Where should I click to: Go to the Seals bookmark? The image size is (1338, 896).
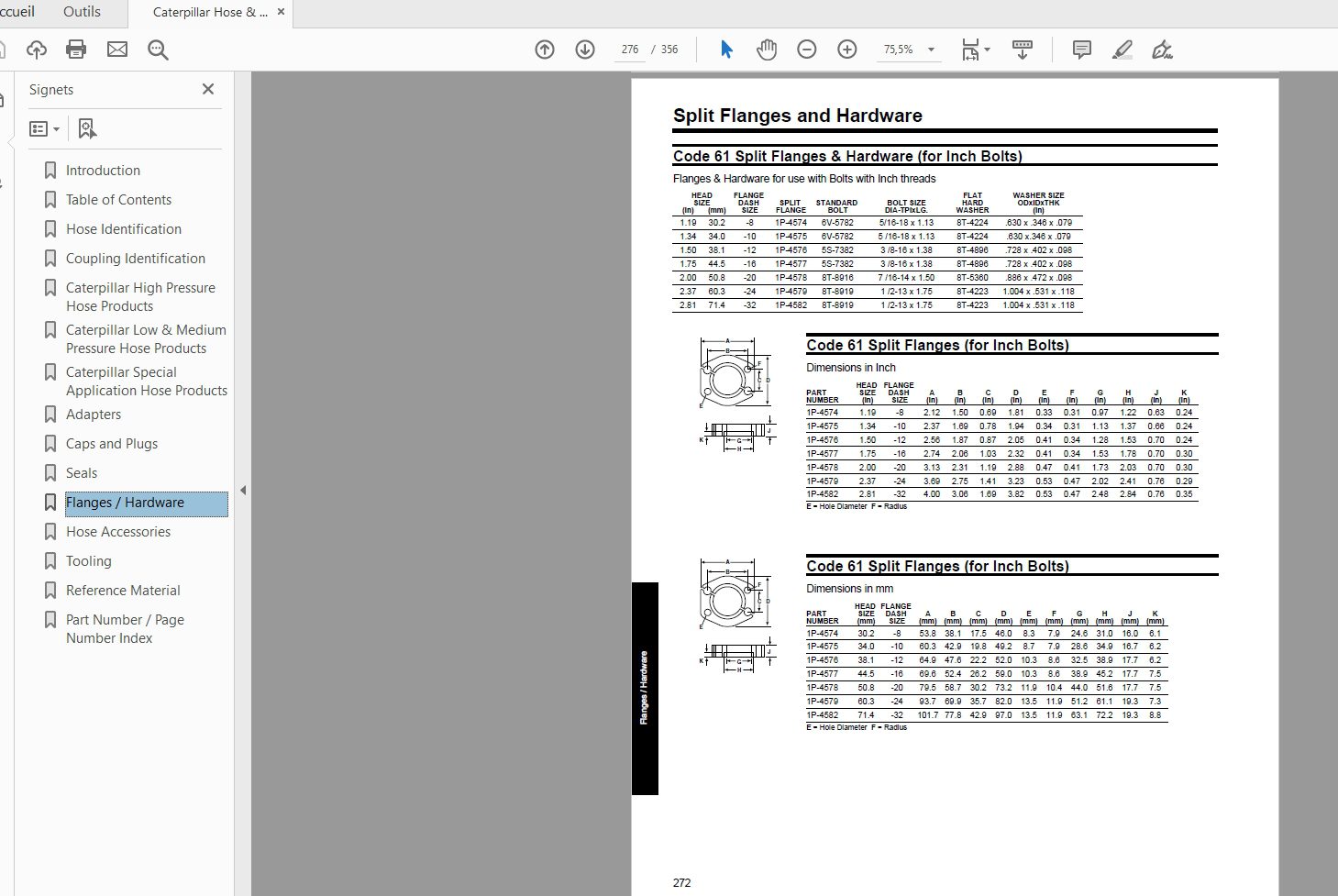(82, 473)
